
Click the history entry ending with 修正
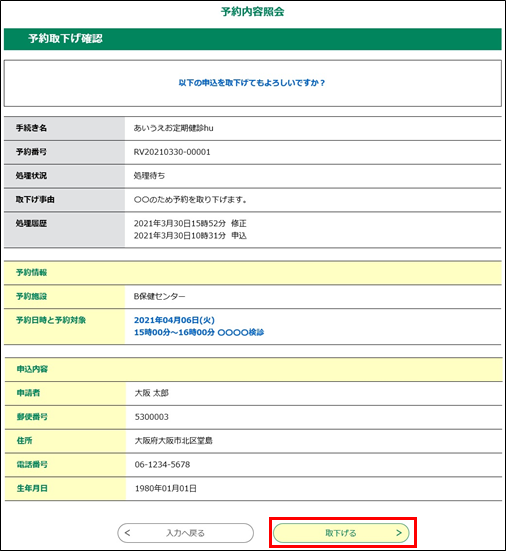190,224
